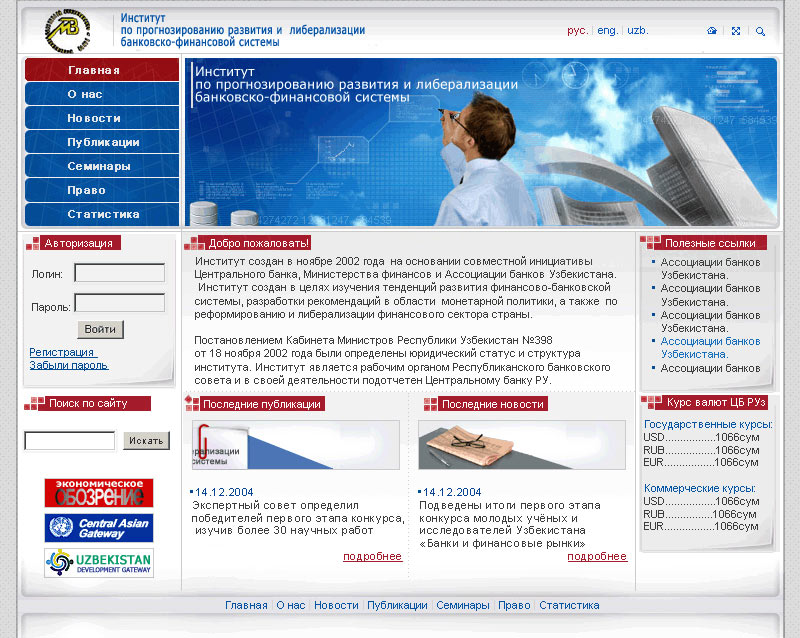This screenshot has height=638, width=800.
Task: Open the site map icon in the header
Action: click(x=736, y=31)
